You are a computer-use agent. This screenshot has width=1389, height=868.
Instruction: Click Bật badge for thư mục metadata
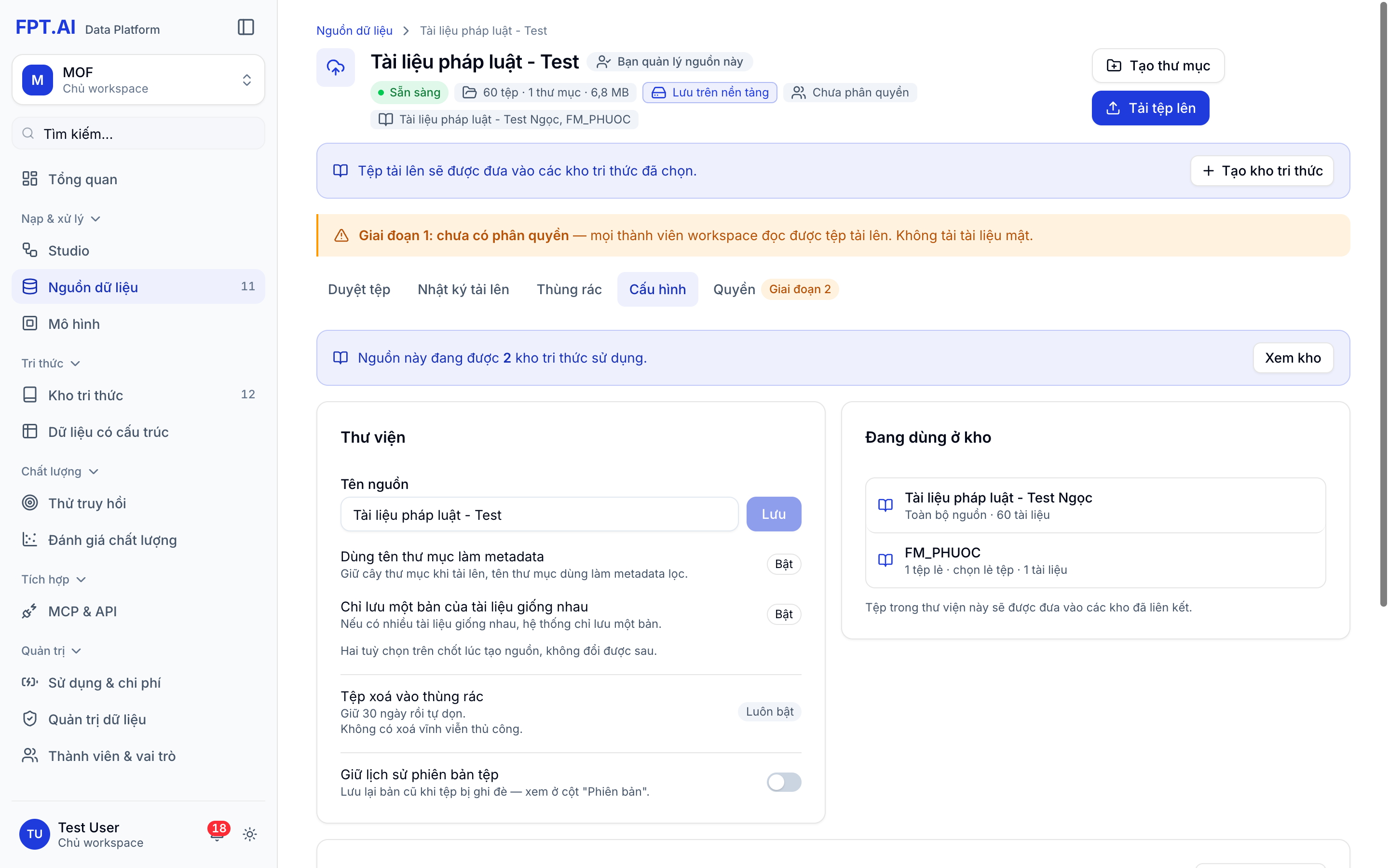pos(783,564)
